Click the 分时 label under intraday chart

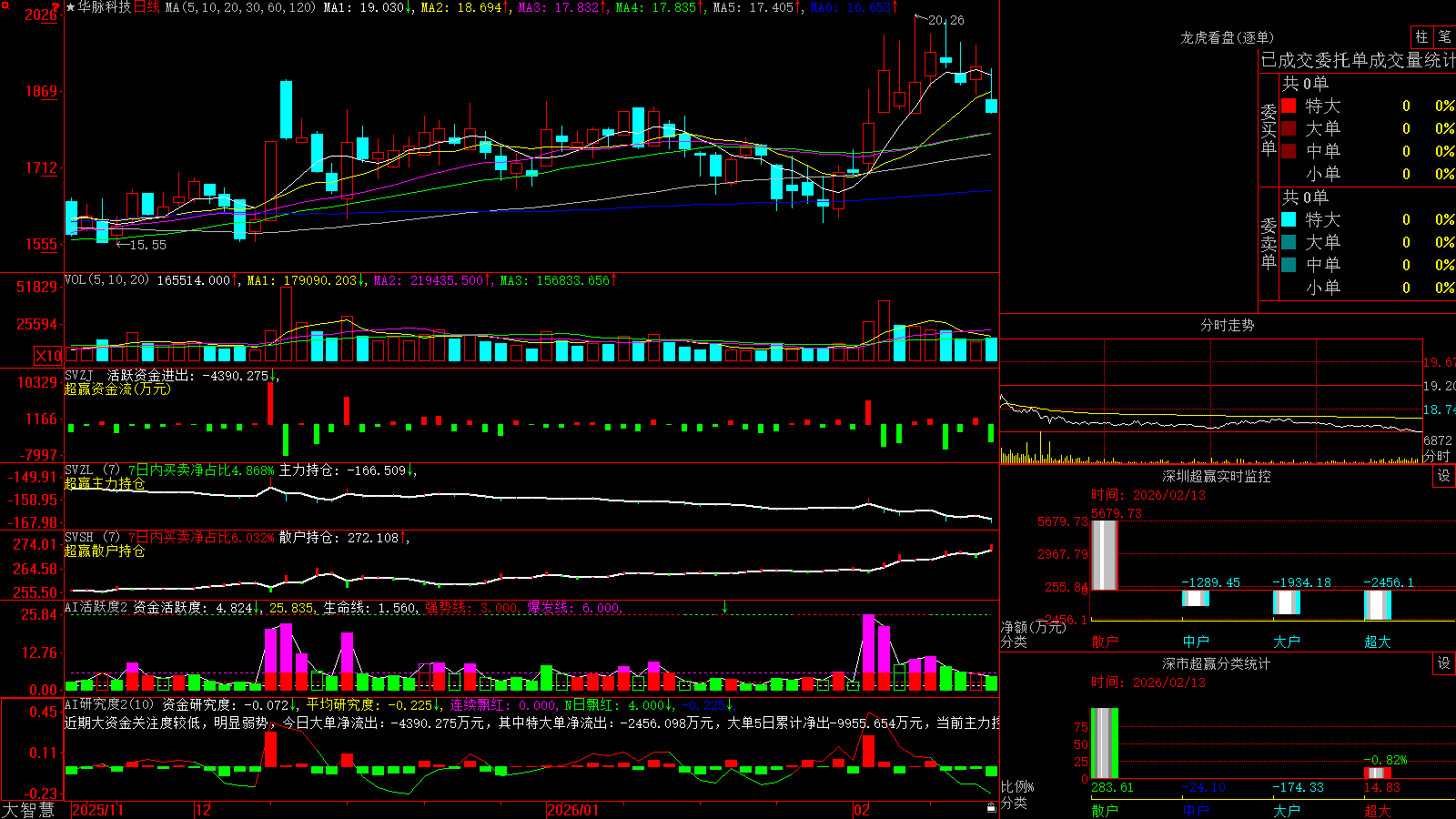tap(1438, 455)
